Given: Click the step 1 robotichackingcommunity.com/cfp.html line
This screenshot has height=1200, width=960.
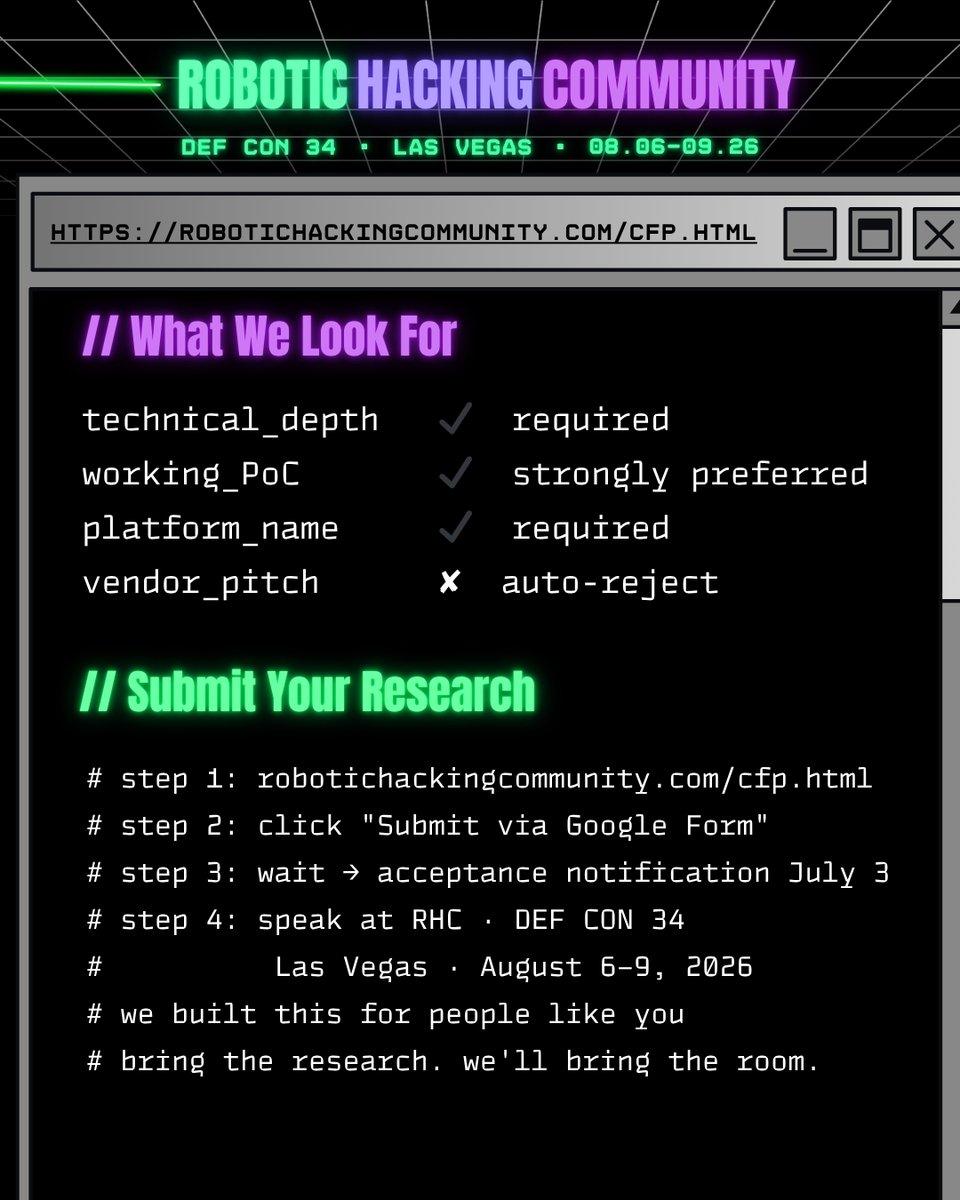Looking at the screenshot, I should [480, 779].
